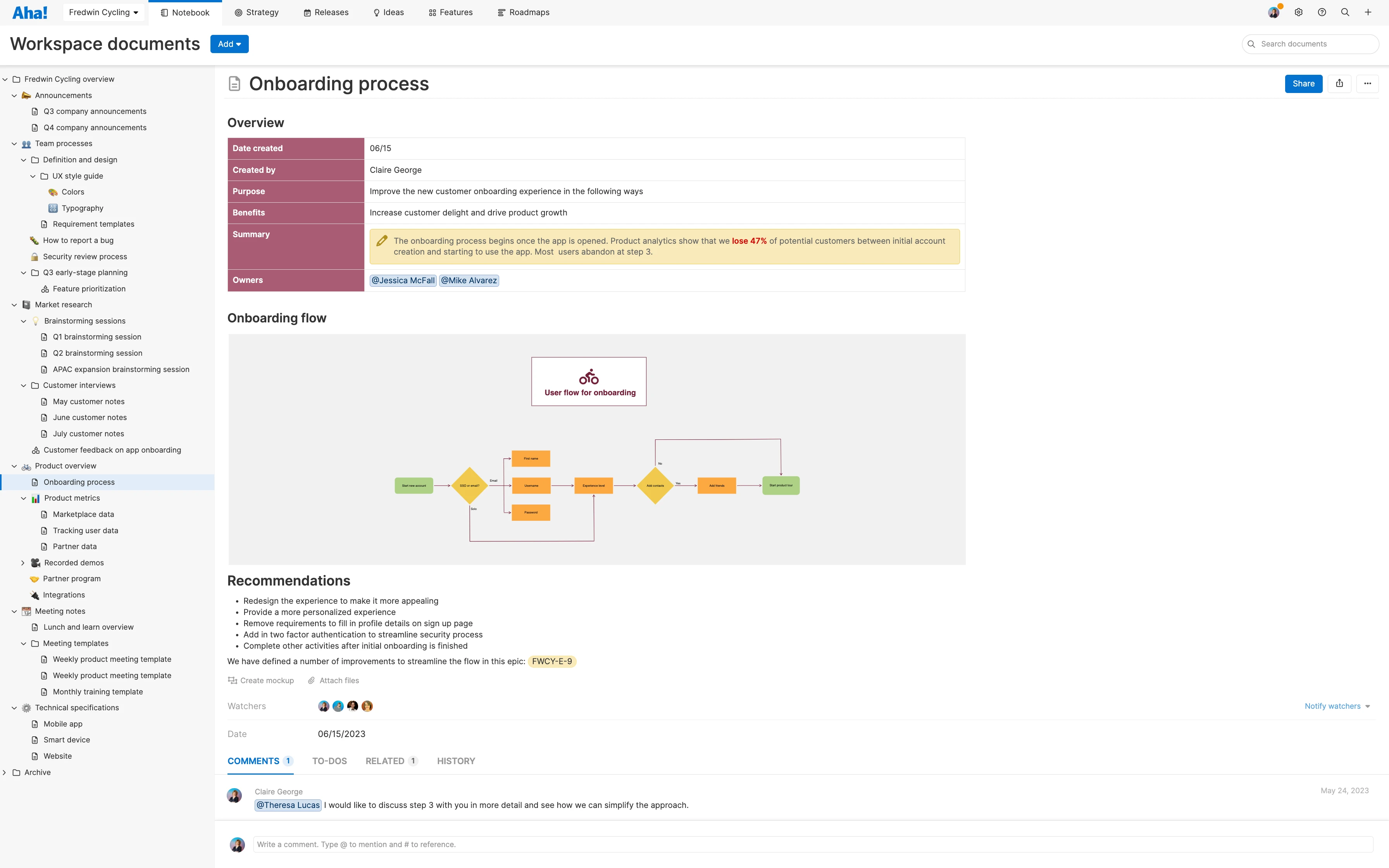1389x868 pixels.
Task: Click the export icon beside Share
Action: click(1339, 83)
